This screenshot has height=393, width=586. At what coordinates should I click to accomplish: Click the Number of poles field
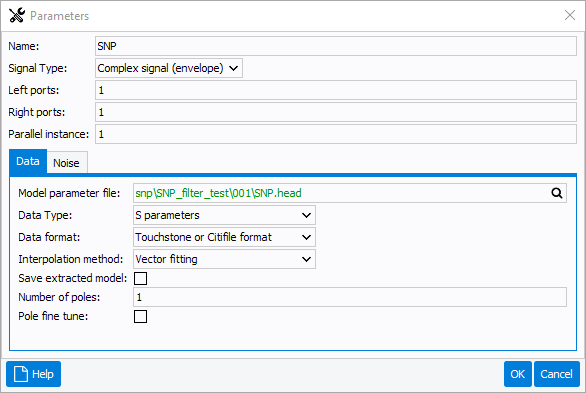[x=350, y=297]
